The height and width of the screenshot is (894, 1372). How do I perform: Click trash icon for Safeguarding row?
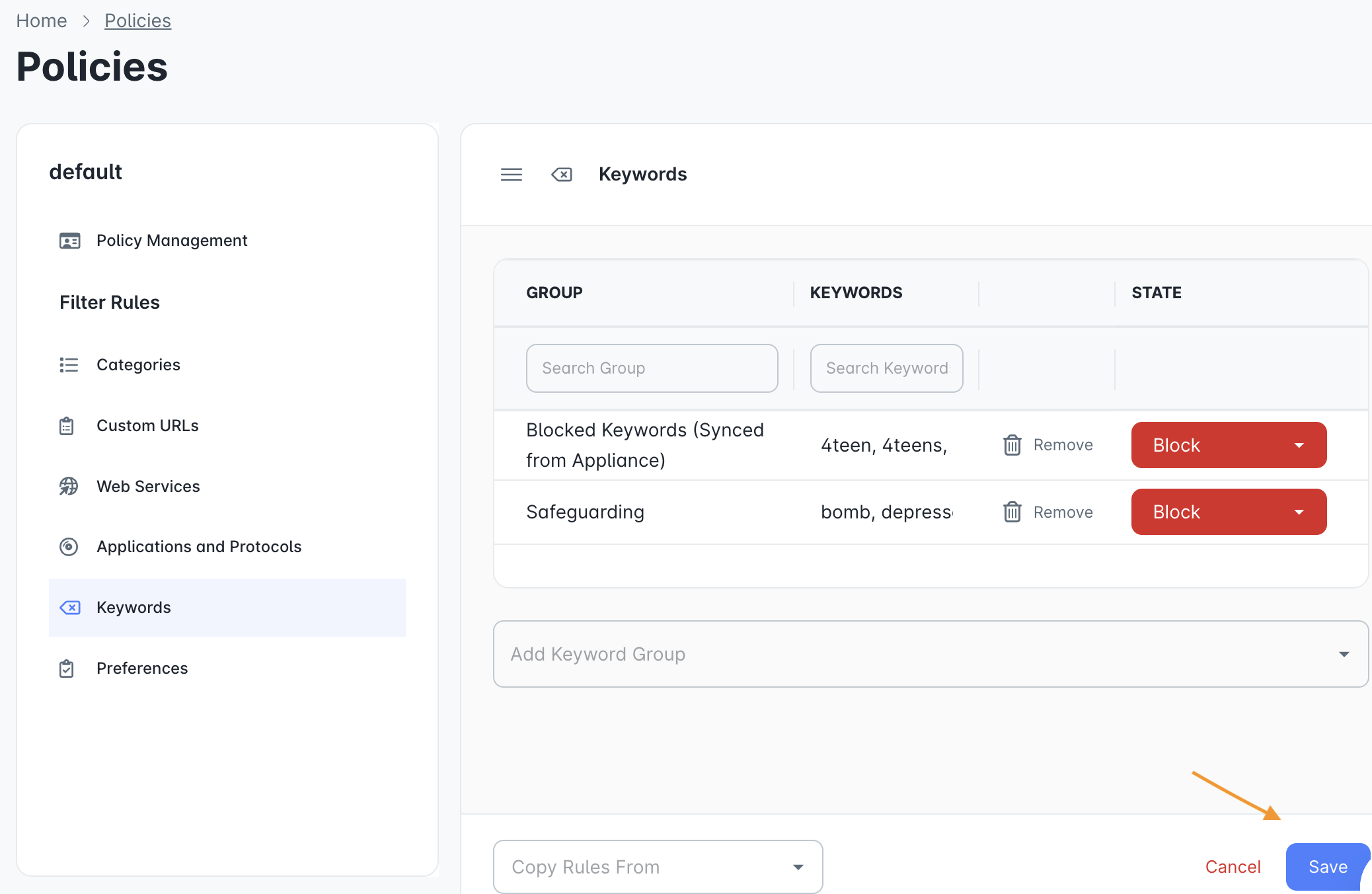pyautogui.click(x=1012, y=512)
